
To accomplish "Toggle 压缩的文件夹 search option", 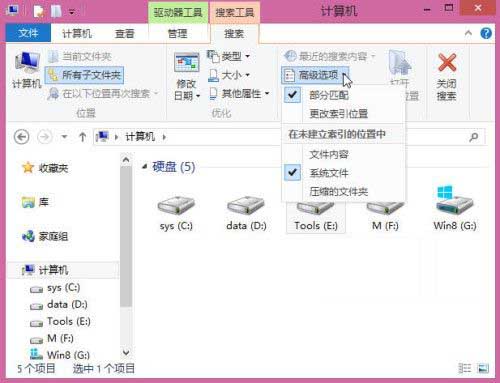I will click(343, 192).
